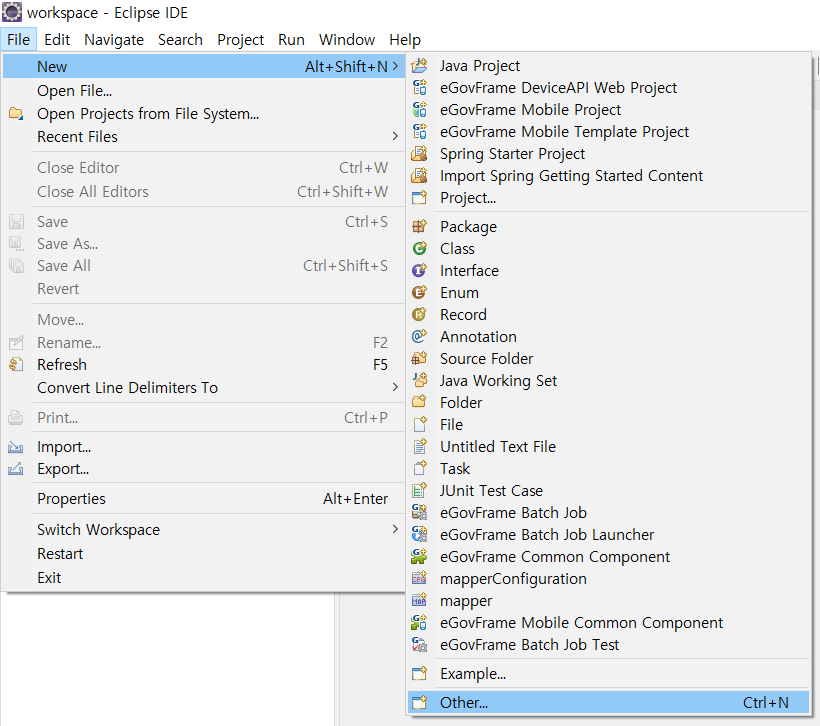The width and height of the screenshot is (820, 726).
Task: Click eGovFrame Mobile Template Project icon
Action: (419, 132)
